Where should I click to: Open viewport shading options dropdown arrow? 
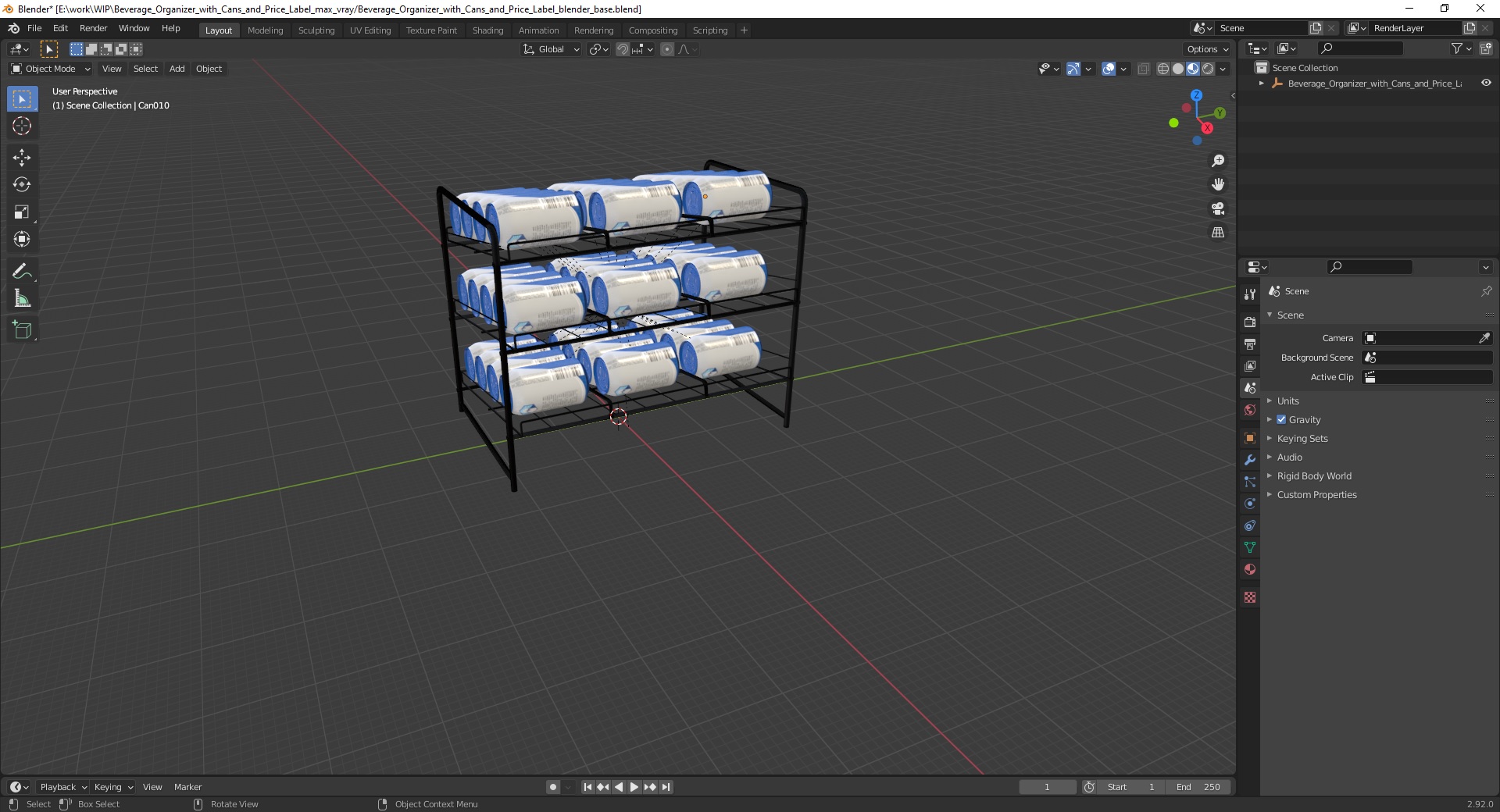click(x=1223, y=69)
